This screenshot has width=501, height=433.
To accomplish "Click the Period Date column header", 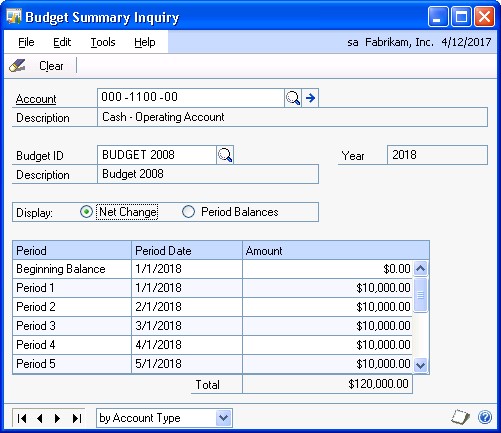I will click(187, 251).
